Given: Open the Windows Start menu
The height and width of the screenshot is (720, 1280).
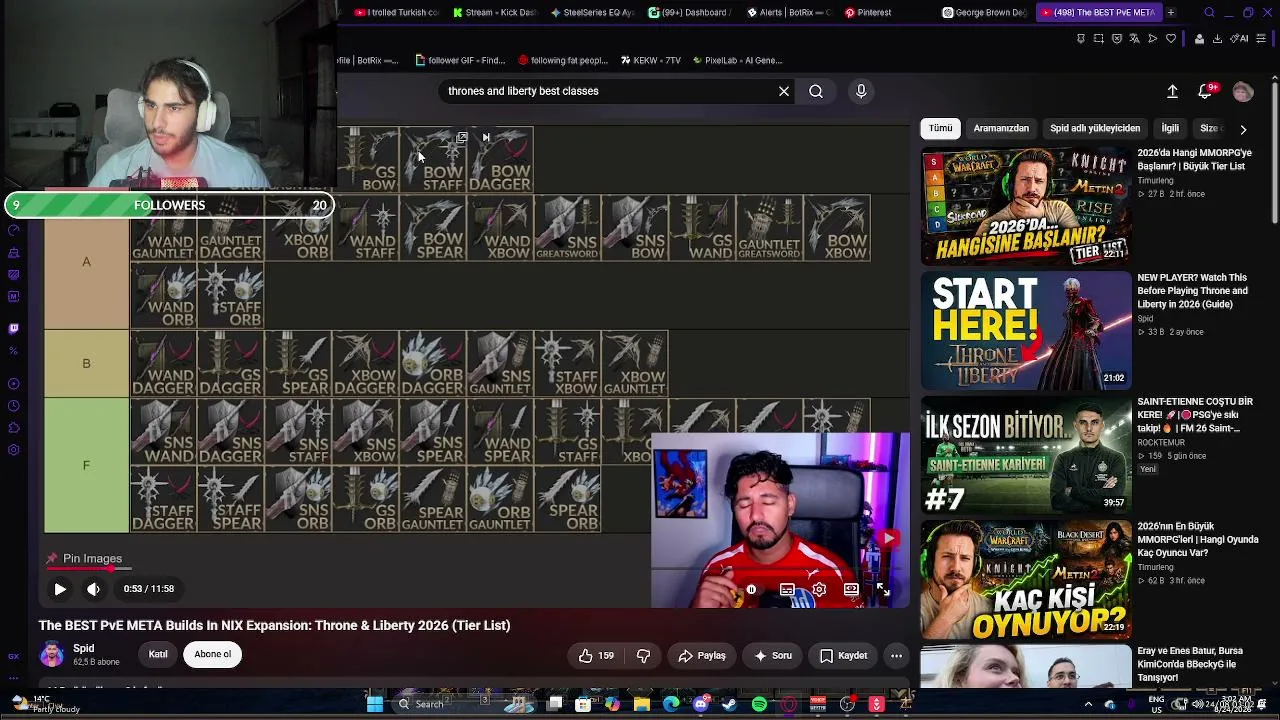Looking at the screenshot, I should [375, 704].
